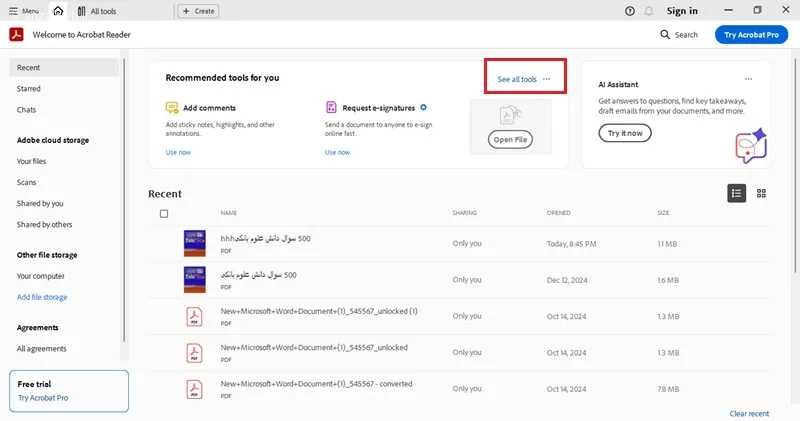Open the thumbnail of file opened Dec 12, 2024
Image resolution: width=800 pixels, height=421 pixels.
(195, 279)
